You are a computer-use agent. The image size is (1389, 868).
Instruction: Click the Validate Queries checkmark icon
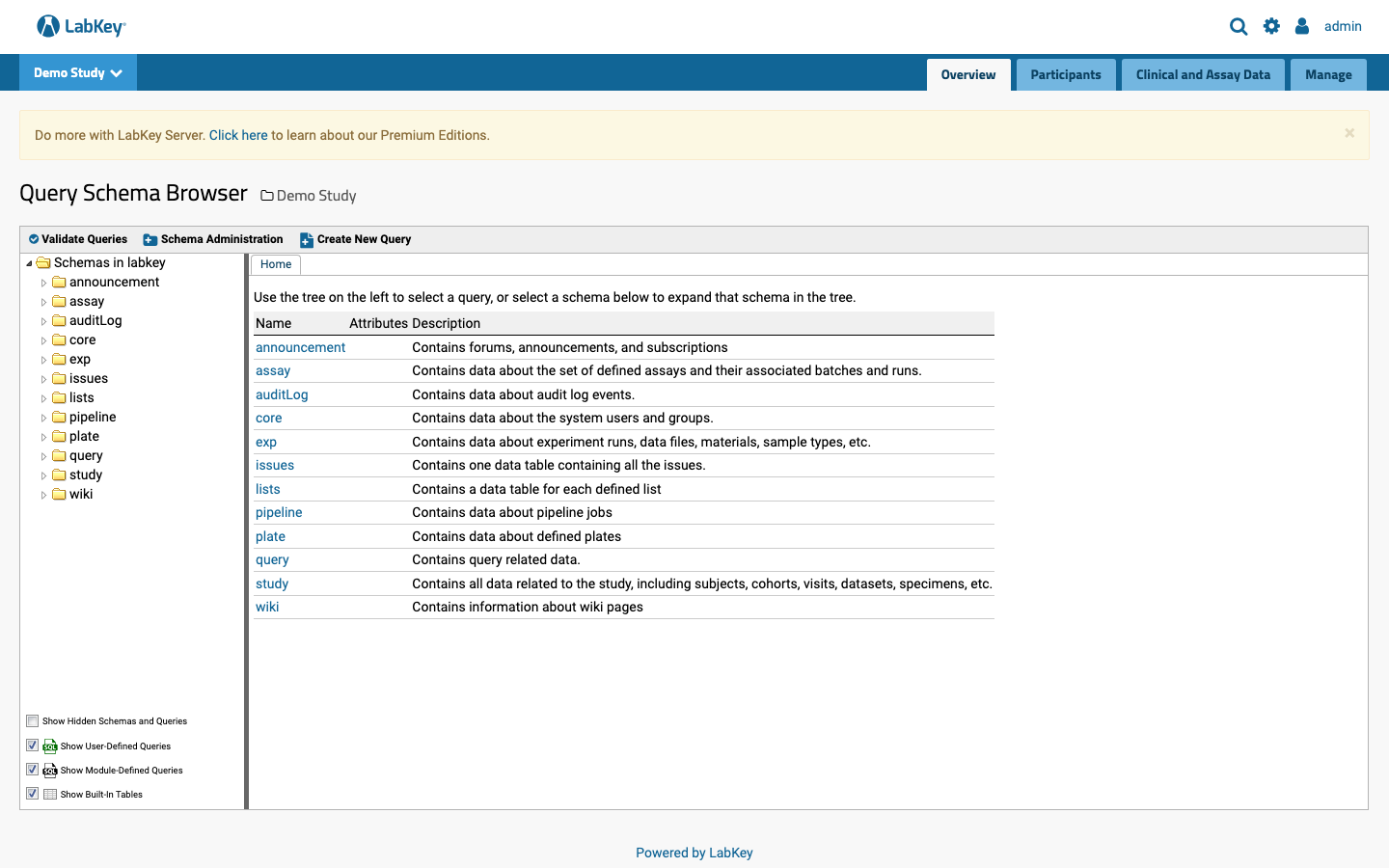pyautogui.click(x=34, y=239)
